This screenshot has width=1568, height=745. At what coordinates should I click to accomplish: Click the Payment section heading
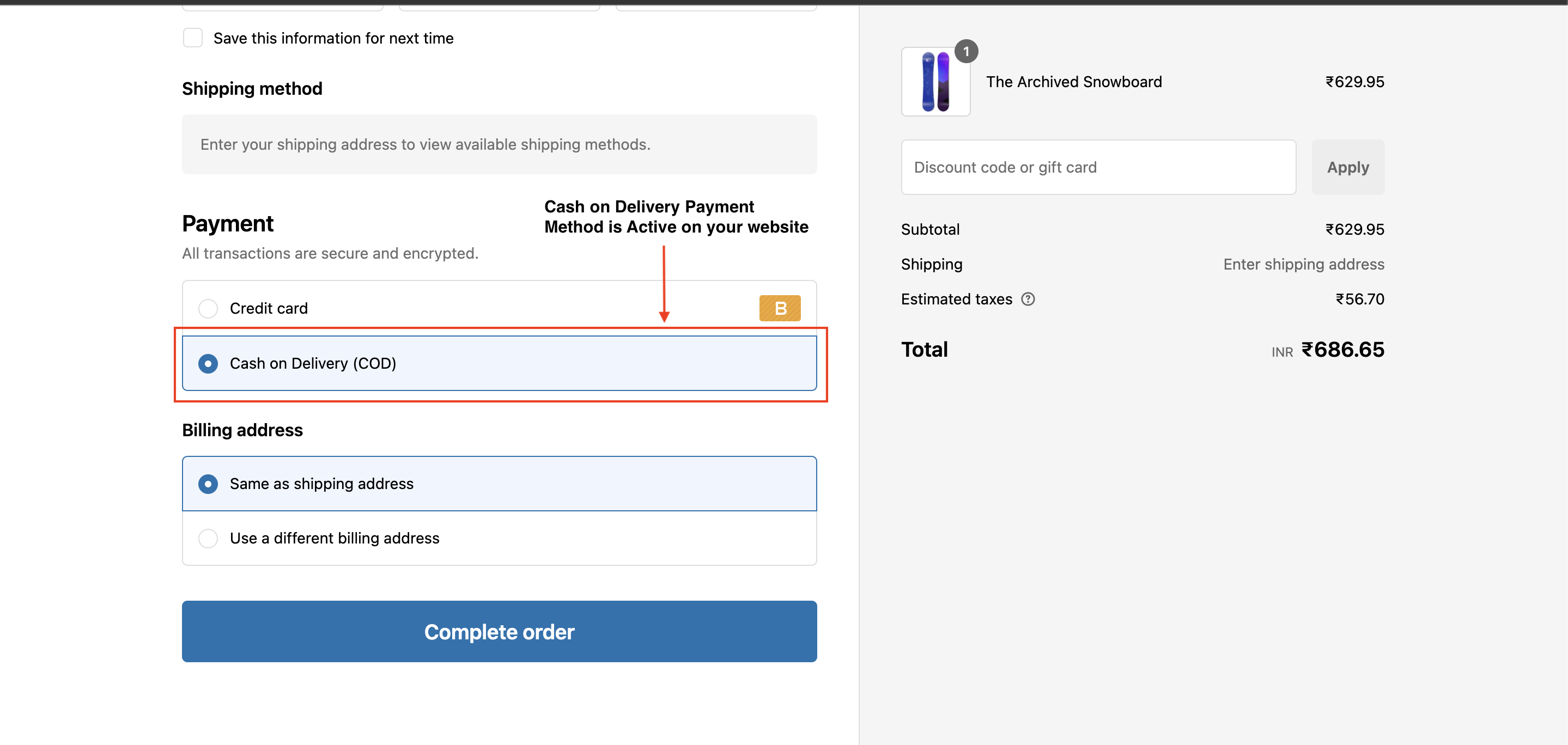tap(228, 223)
